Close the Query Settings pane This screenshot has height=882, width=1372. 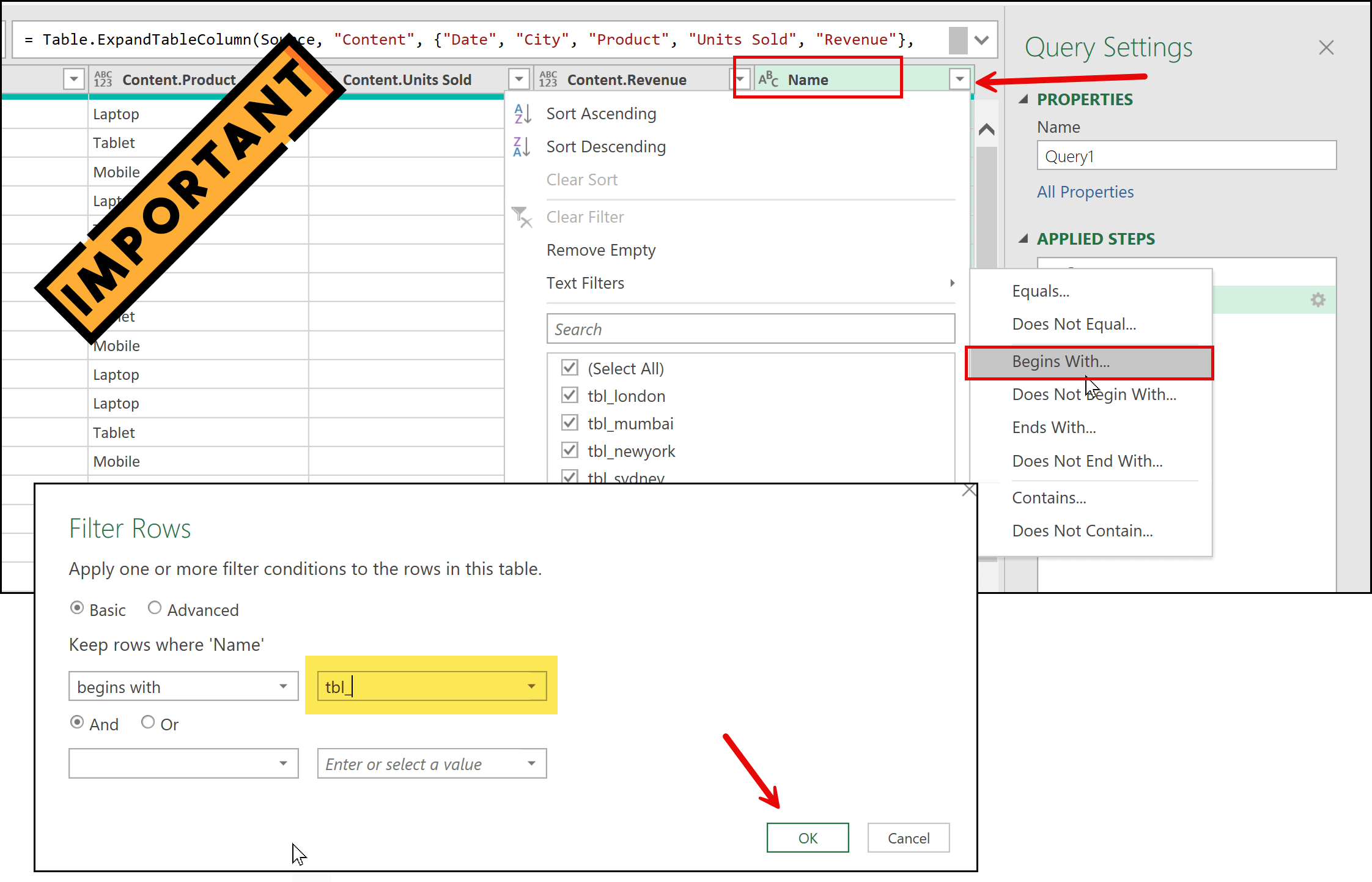[1326, 48]
